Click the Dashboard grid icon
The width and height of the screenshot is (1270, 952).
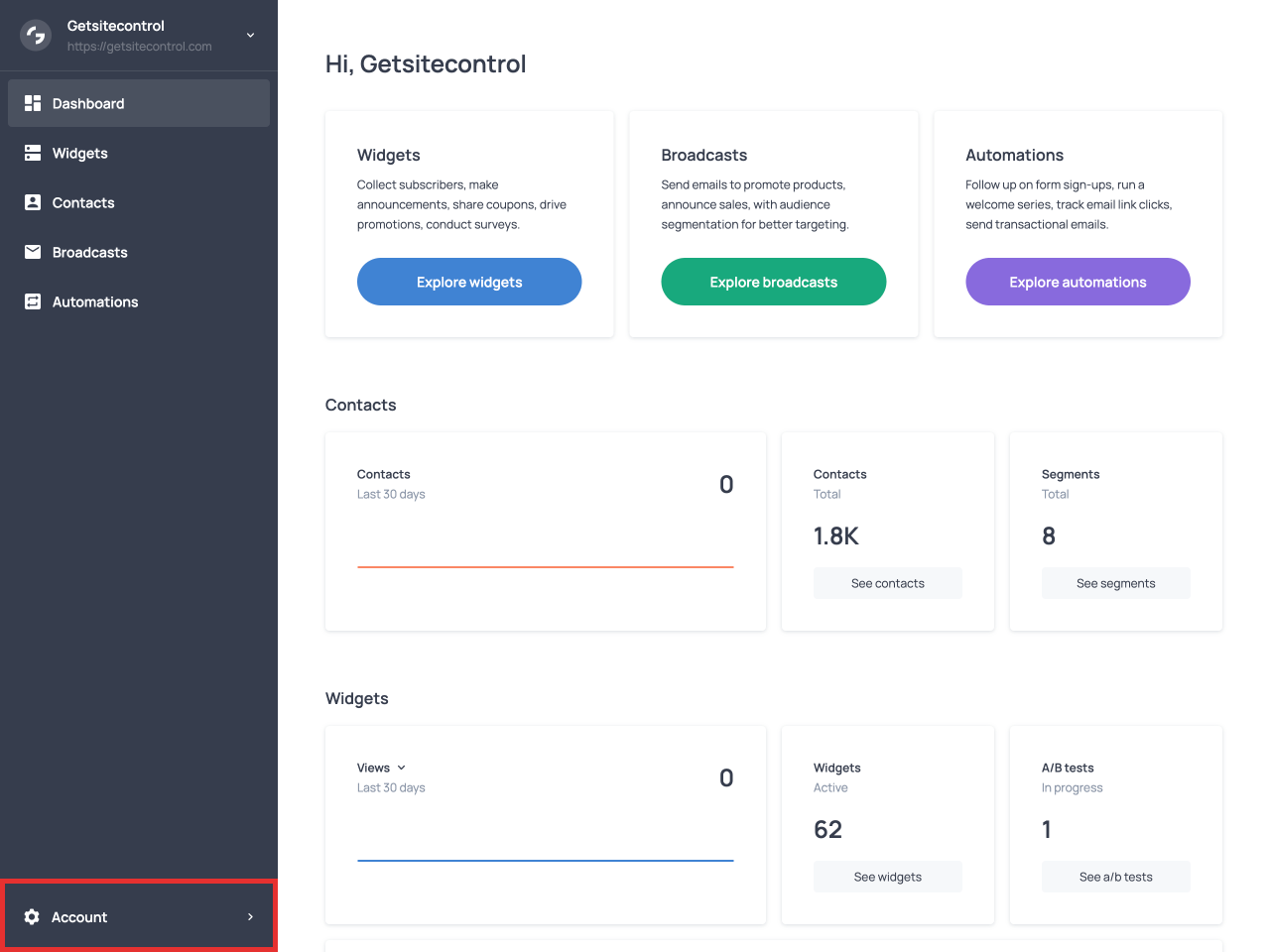tap(33, 103)
